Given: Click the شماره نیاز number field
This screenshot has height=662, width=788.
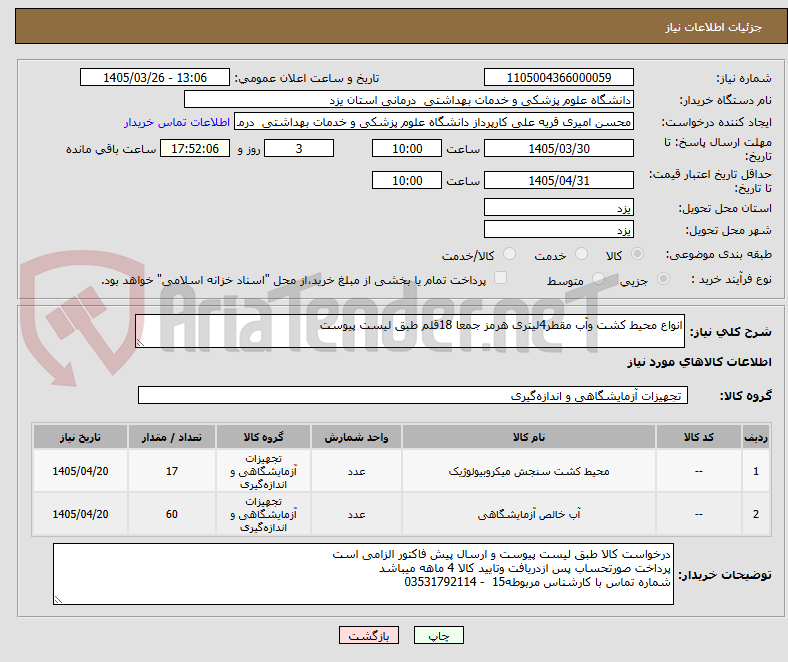Looking at the screenshot, I should [558, 77].
